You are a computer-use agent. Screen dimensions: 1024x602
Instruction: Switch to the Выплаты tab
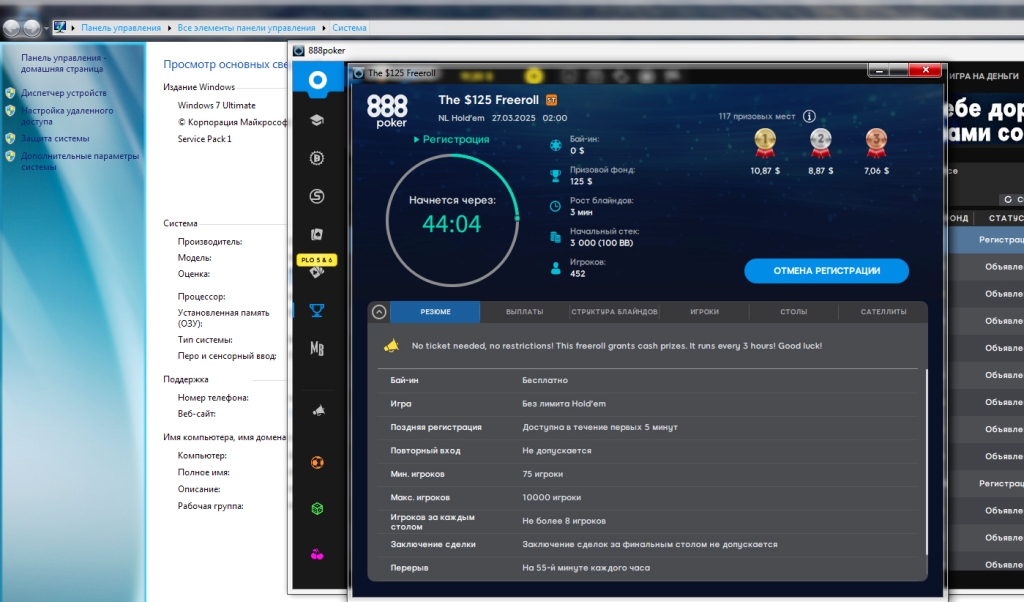point(524,312)
